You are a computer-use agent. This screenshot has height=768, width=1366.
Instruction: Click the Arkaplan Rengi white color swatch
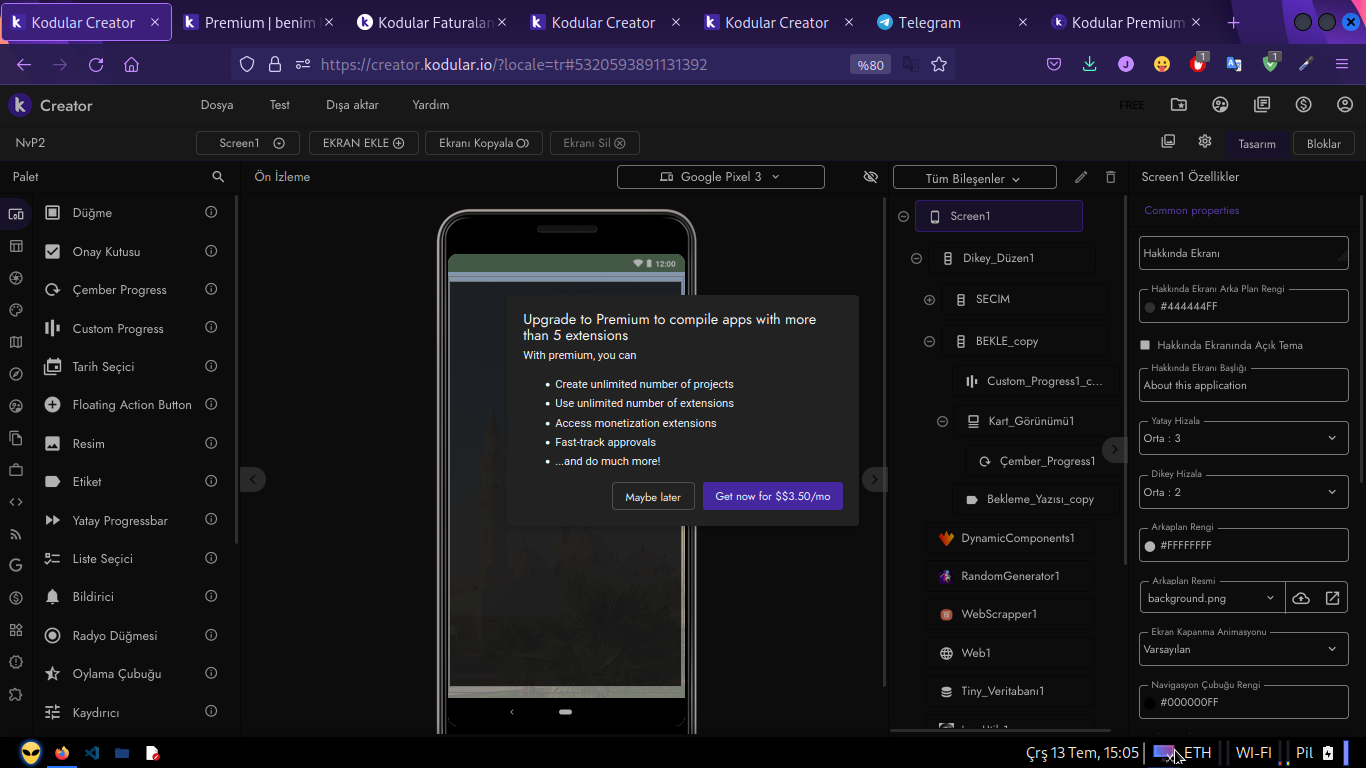[1150, 546]
